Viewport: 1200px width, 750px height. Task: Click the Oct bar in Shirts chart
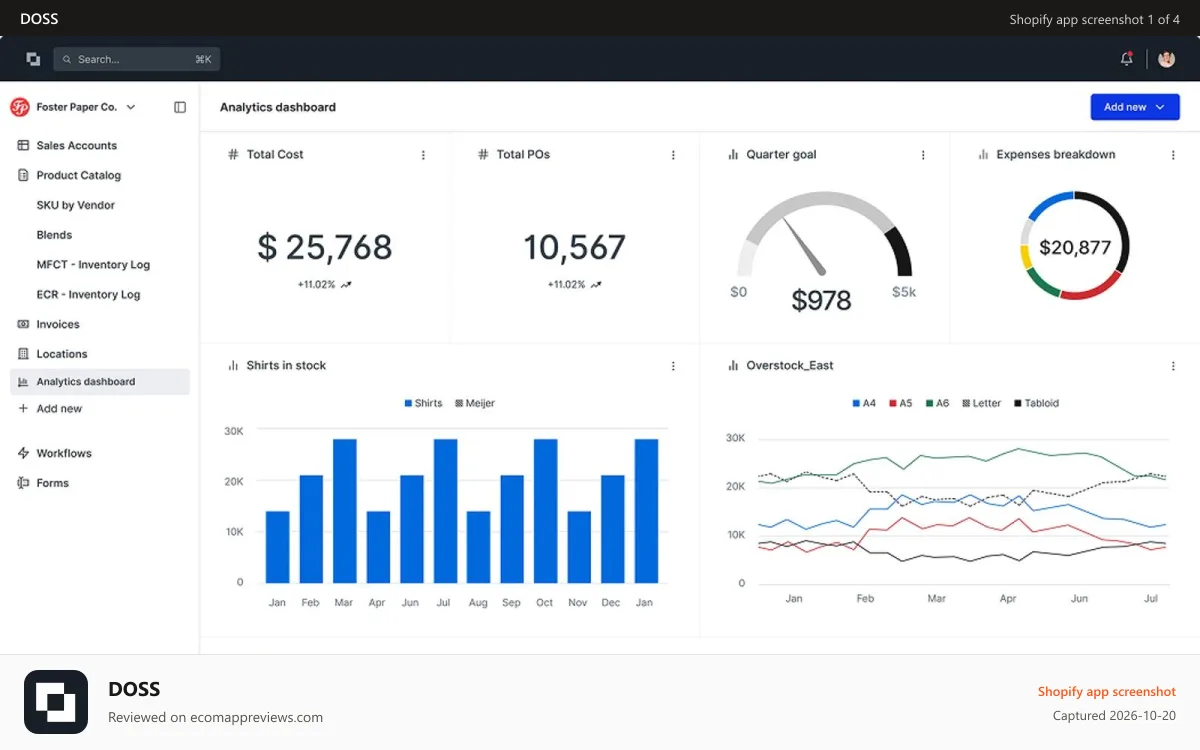[x=546, y=511]
